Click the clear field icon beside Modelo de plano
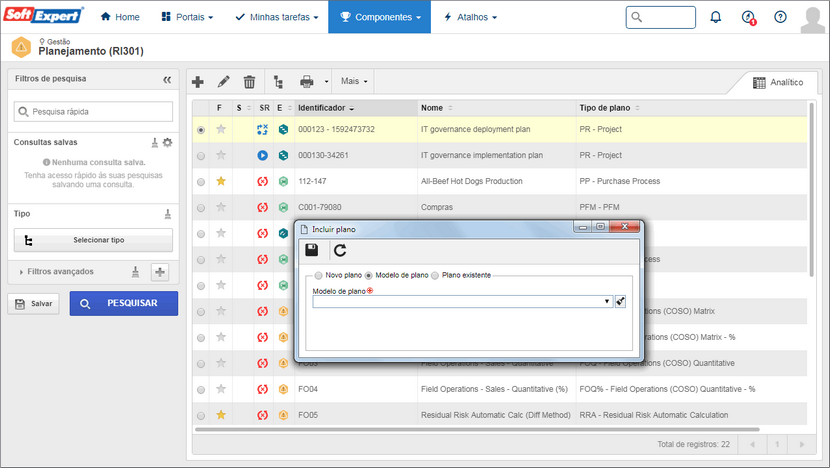This screenshot has width=830, height=468. 620,301
